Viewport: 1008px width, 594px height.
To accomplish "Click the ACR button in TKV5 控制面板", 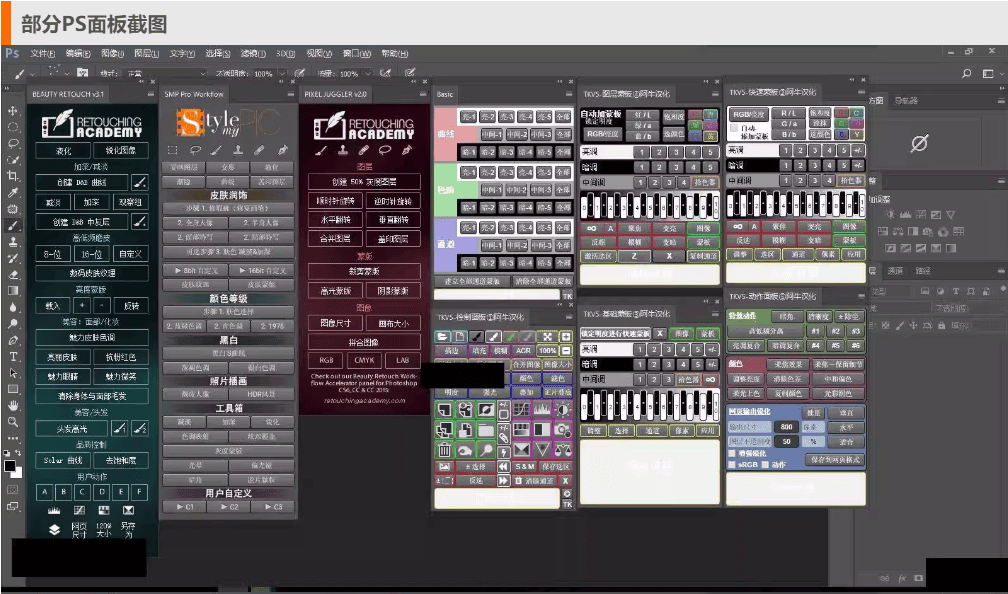I will (523, 350).
